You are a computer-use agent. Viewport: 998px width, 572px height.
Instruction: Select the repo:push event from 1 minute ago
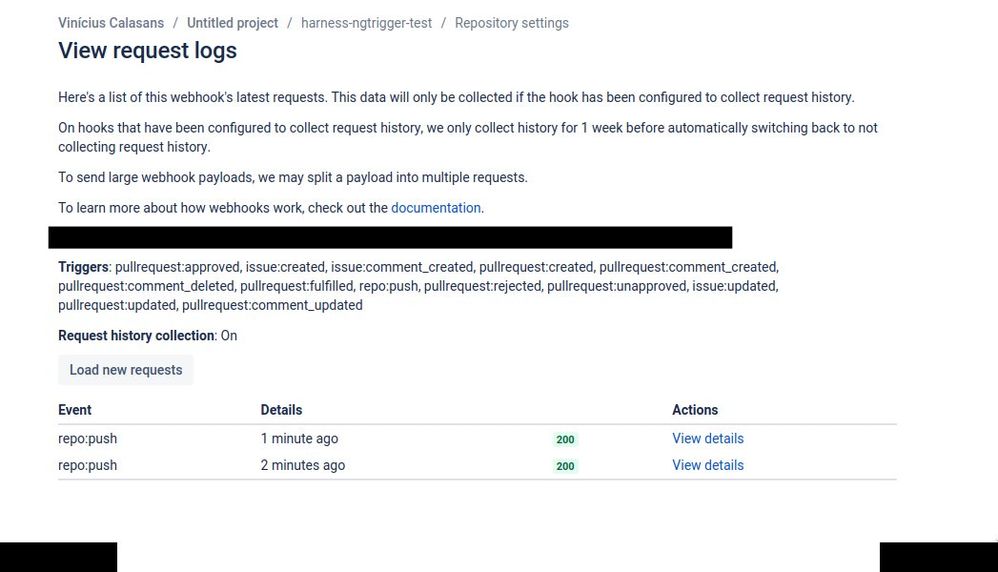[88, 438]
